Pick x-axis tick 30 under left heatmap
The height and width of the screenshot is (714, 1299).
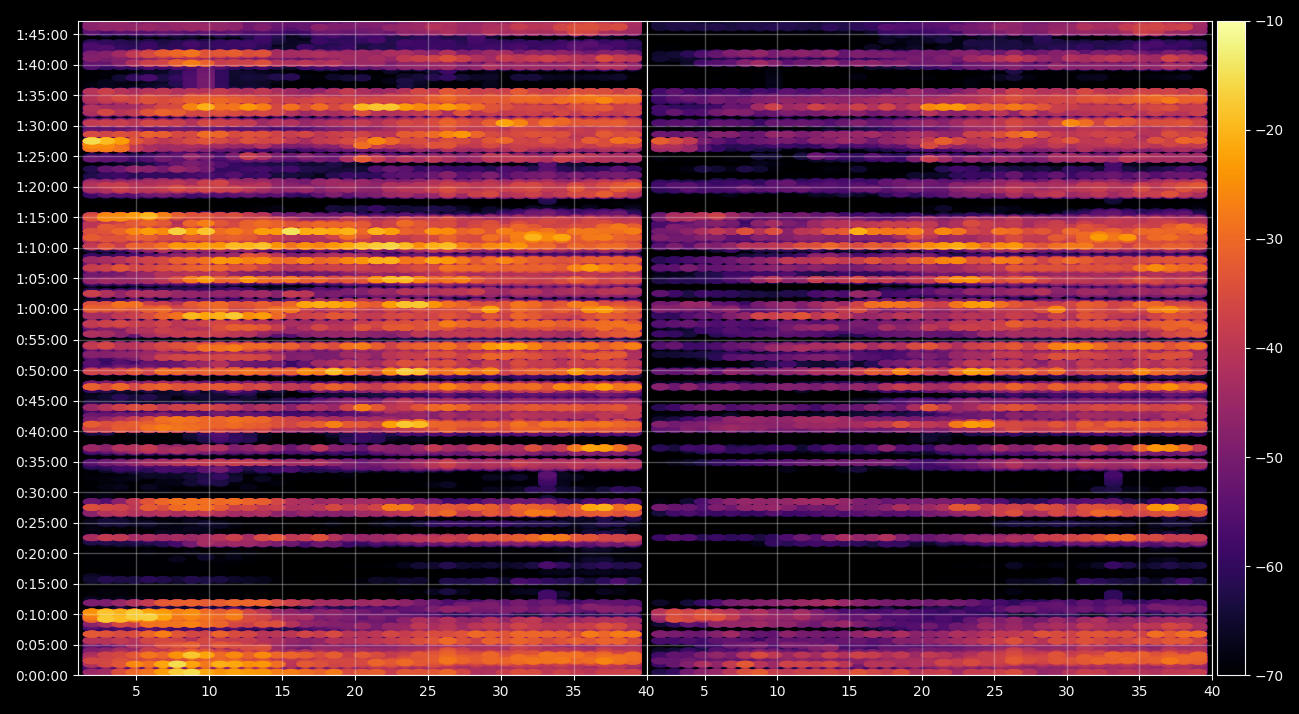[x=501, y=691]
